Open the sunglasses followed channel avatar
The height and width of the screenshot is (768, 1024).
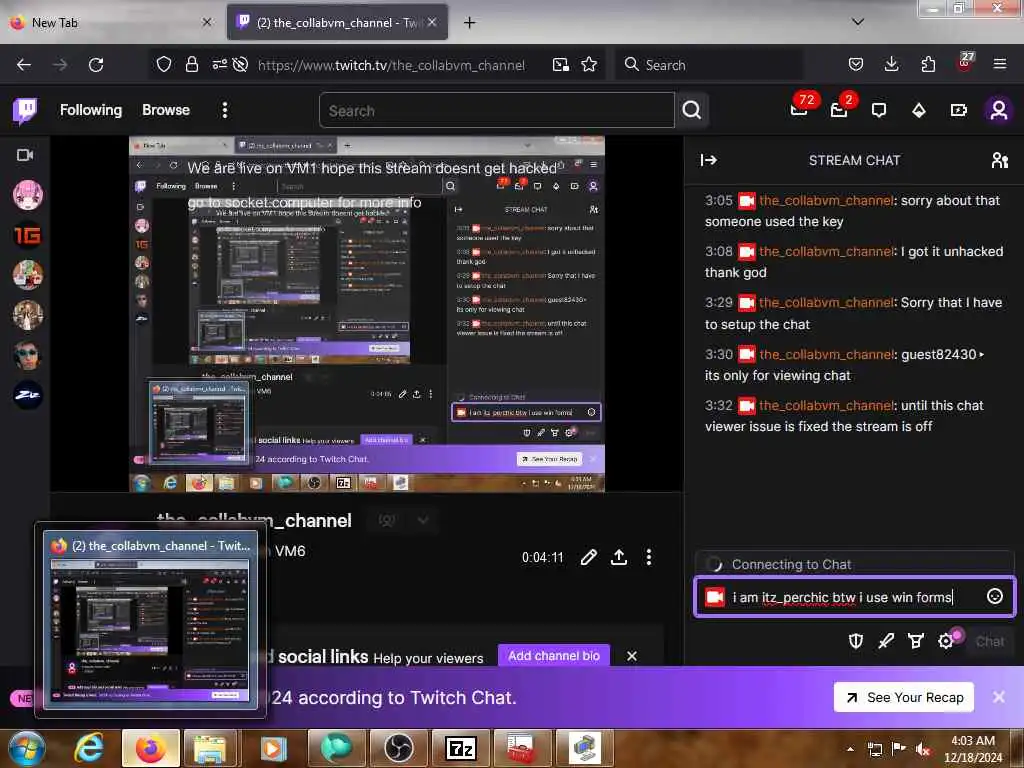pyautogui.click(x=27, y=355)
